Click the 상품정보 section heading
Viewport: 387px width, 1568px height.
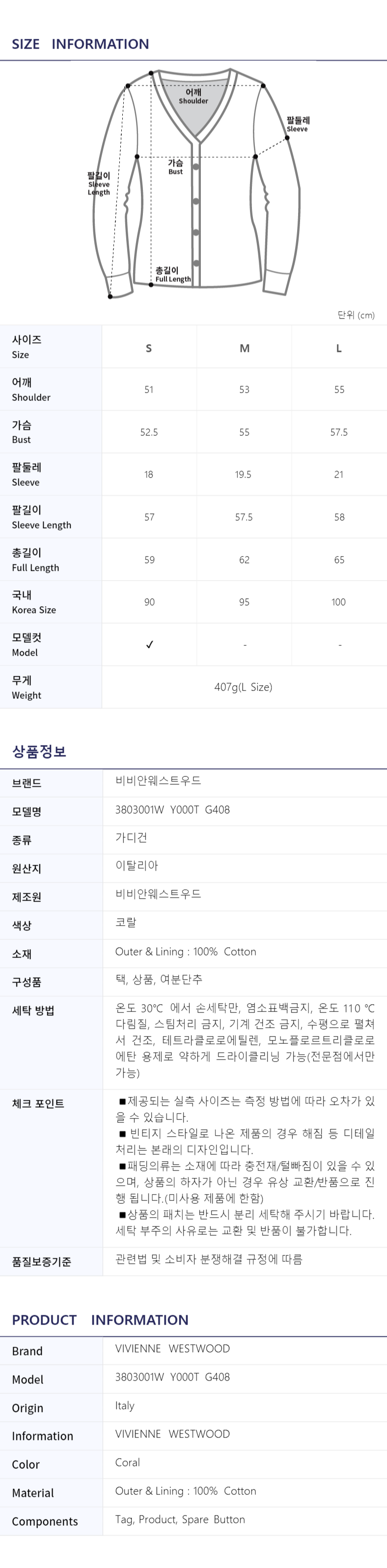pyautogui.click(x=39, y=751)
